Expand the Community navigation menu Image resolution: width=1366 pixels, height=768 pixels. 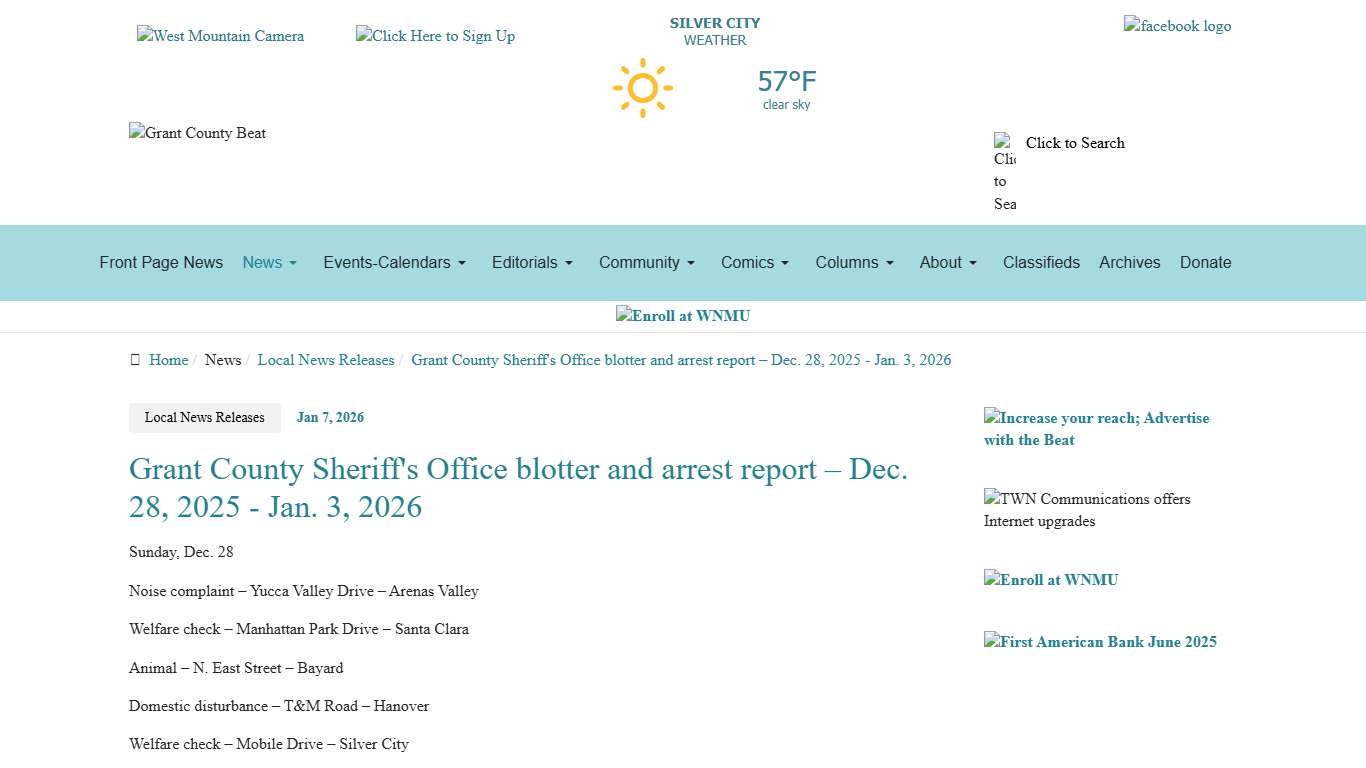[x=646, y=263]
